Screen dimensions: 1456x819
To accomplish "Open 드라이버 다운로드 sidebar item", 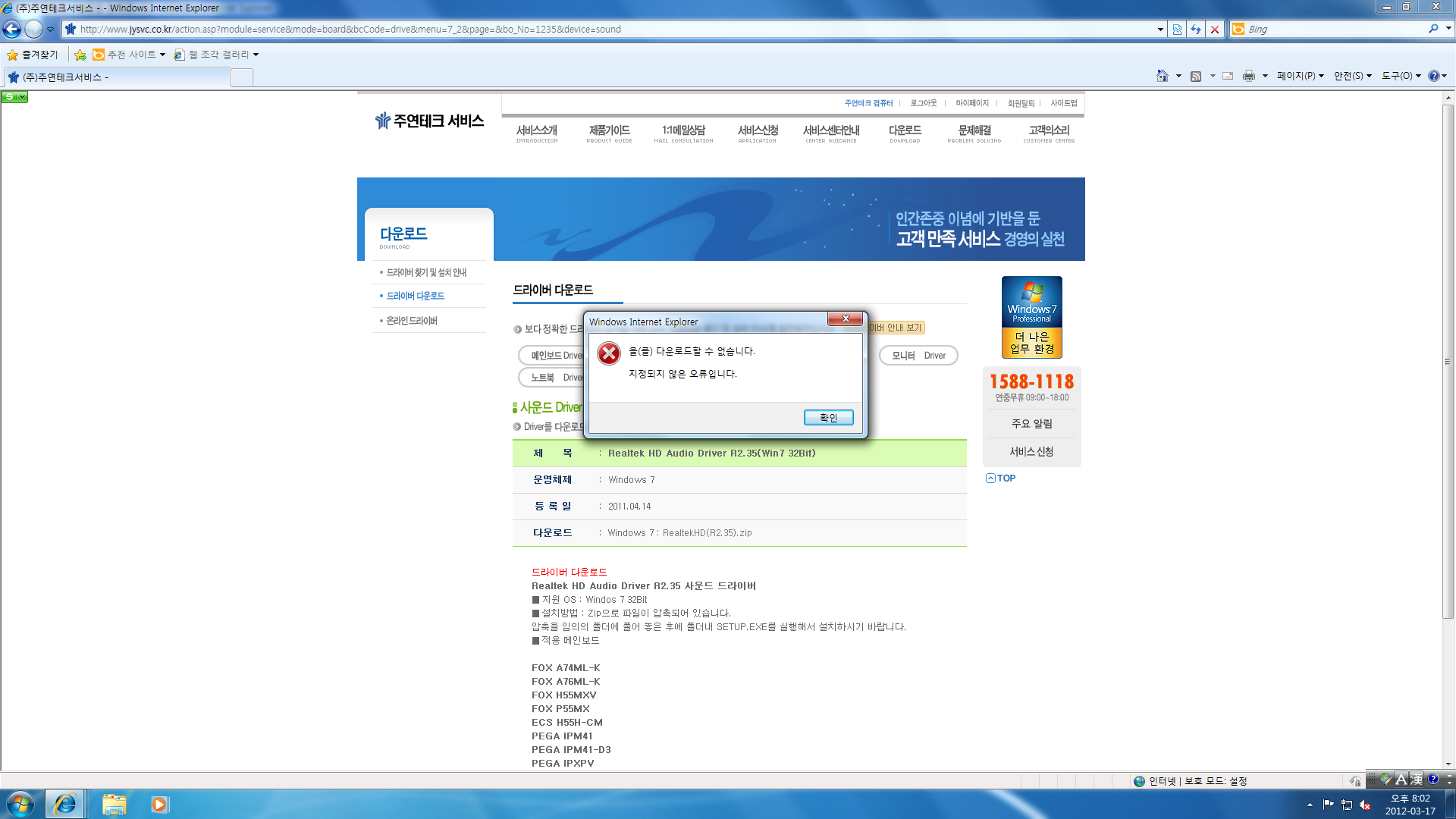I will click(416, 296).
